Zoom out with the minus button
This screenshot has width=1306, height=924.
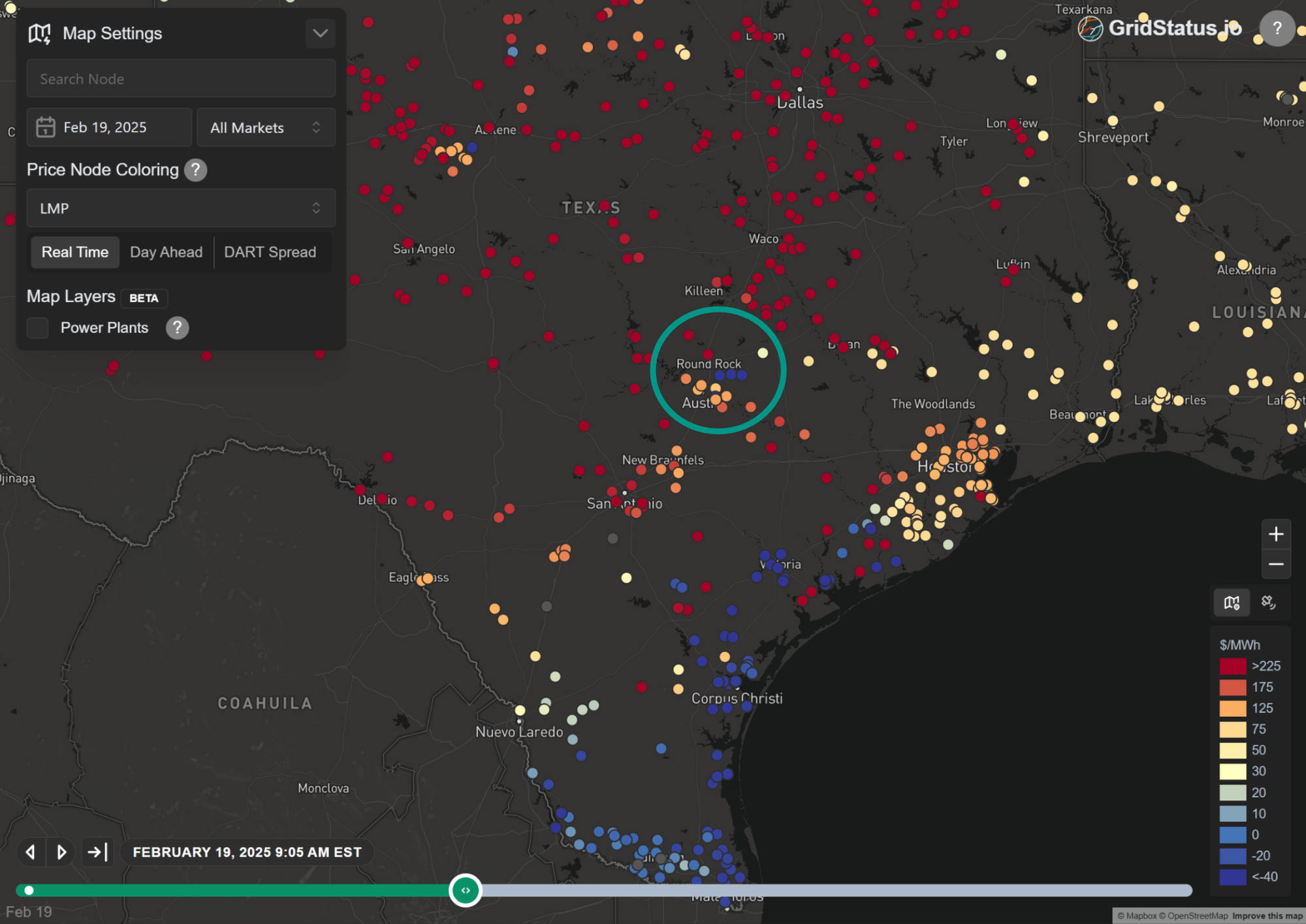point(1275,564)
